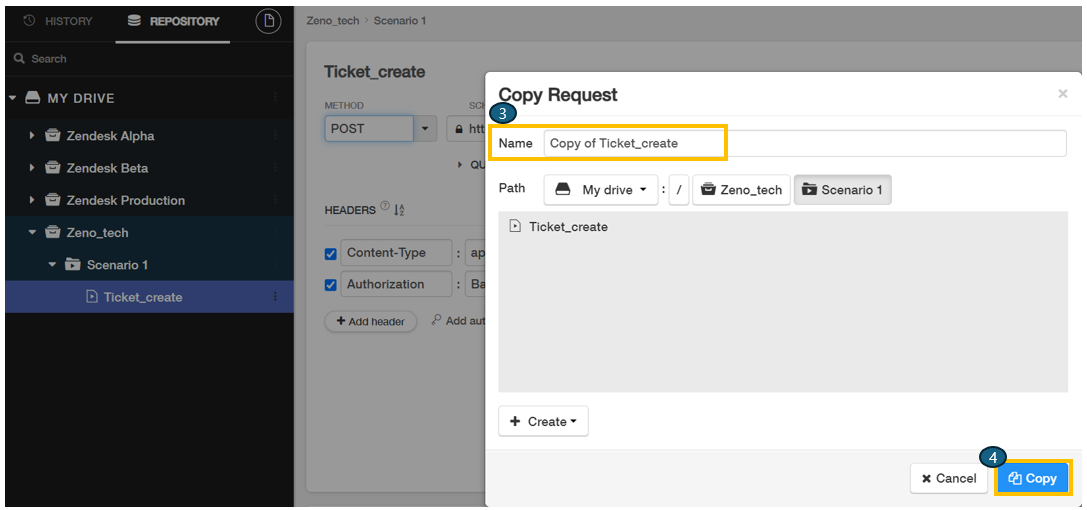
Task: Open Zendesk Beta three-dot options
Action: pyautogui.click(x=275, y=168)
